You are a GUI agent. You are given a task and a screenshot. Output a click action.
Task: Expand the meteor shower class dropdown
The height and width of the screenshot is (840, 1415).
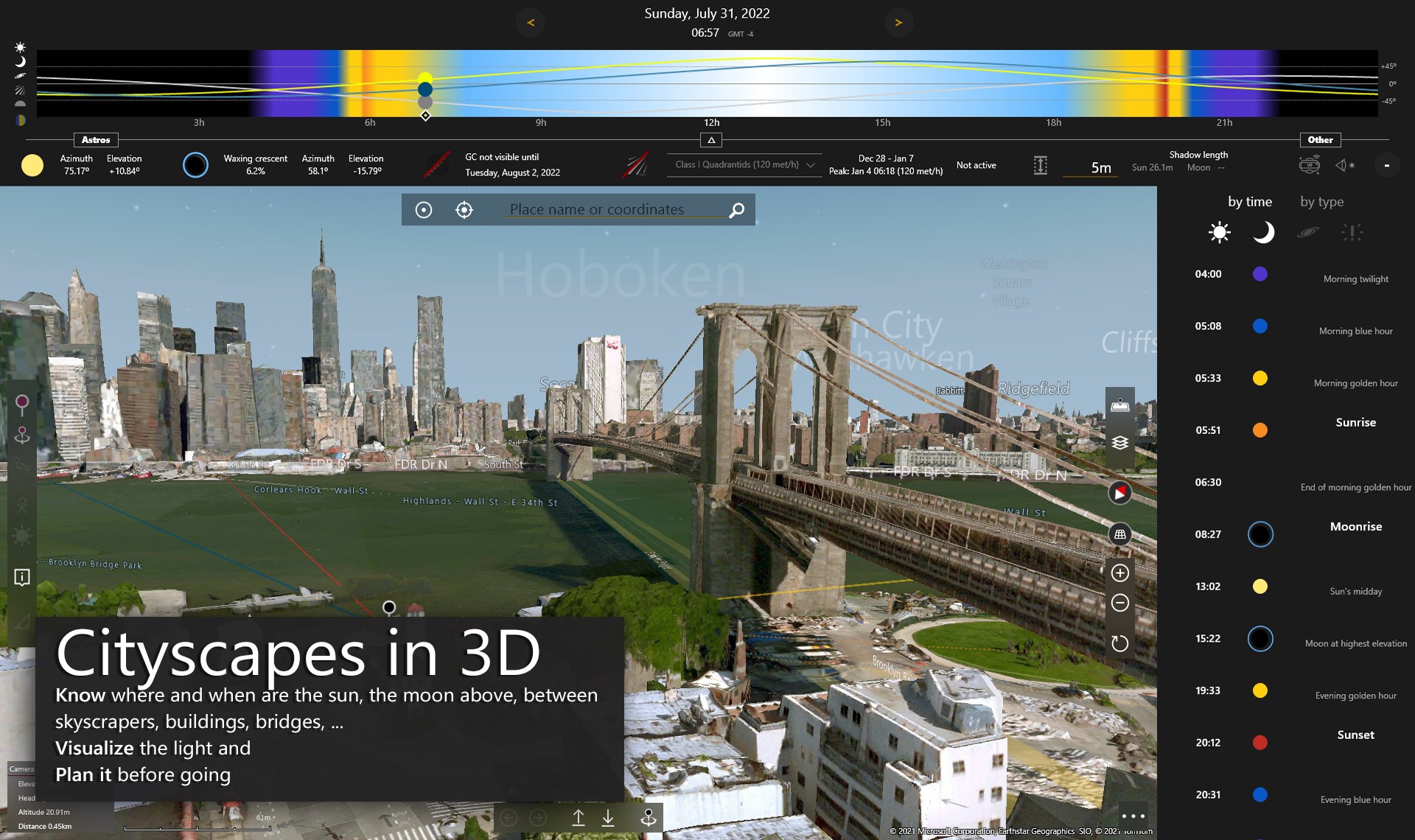click(x=744, y=165)
